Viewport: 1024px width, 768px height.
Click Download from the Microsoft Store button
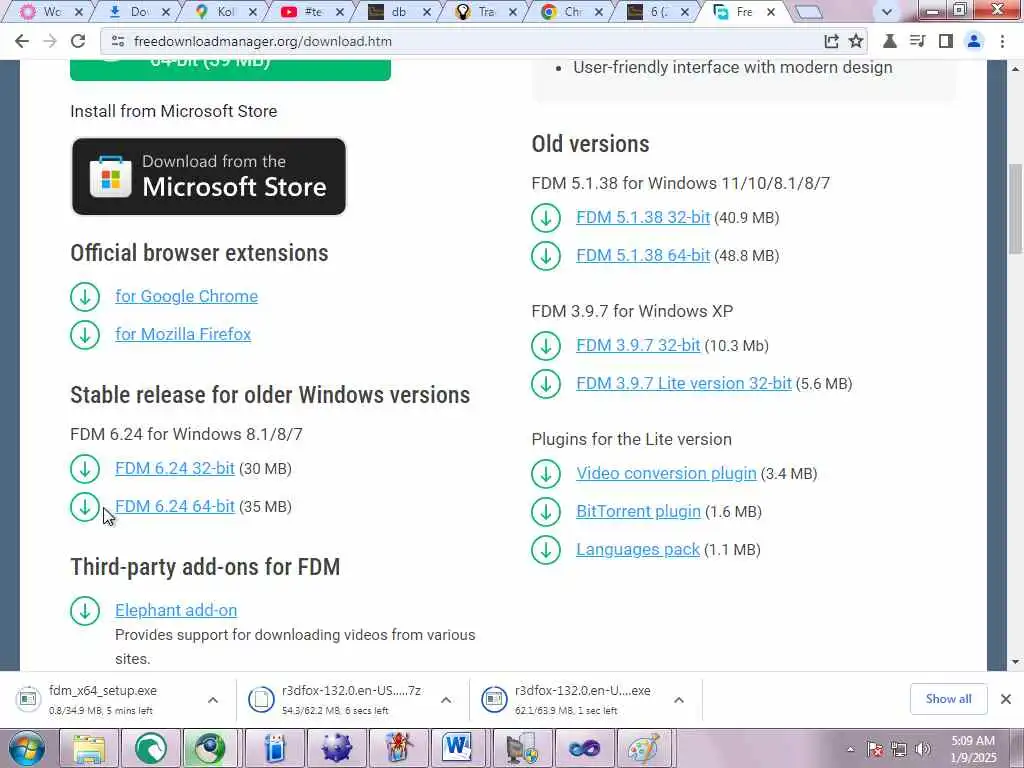[208, 176]
